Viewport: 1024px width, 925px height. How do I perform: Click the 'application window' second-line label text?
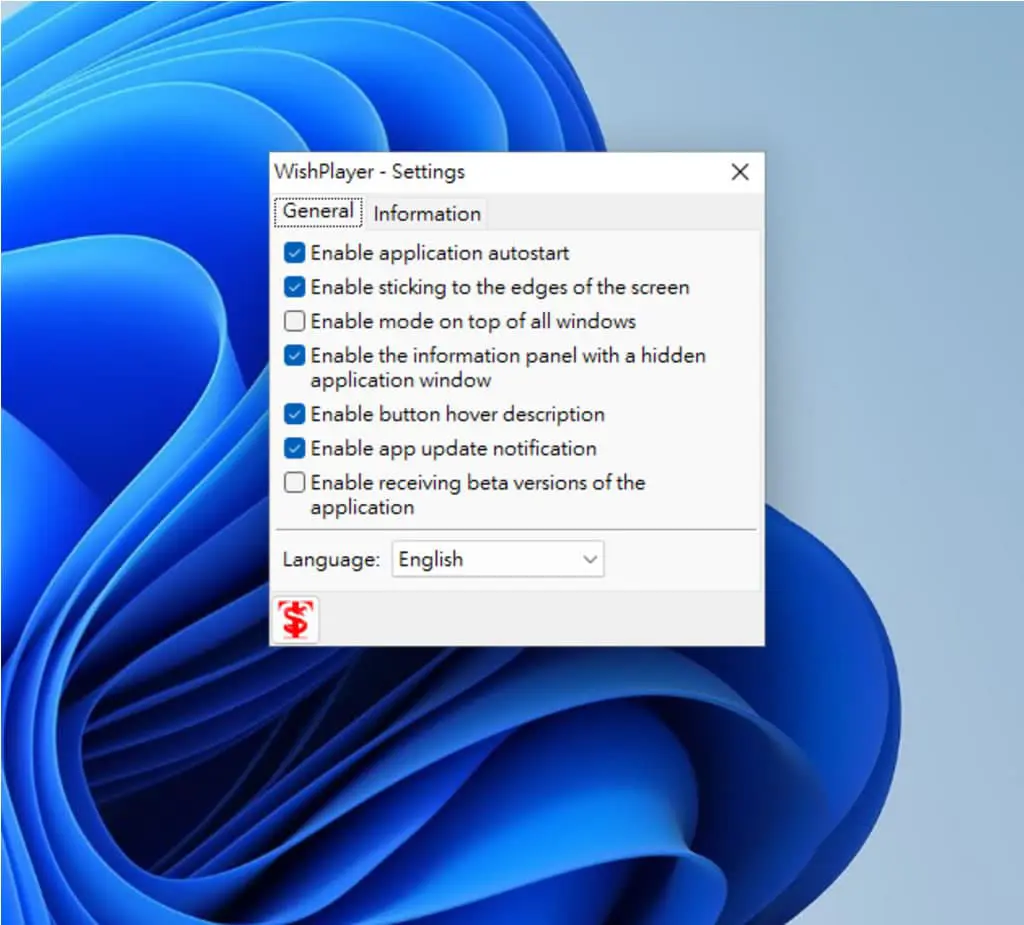pos(401,381)
